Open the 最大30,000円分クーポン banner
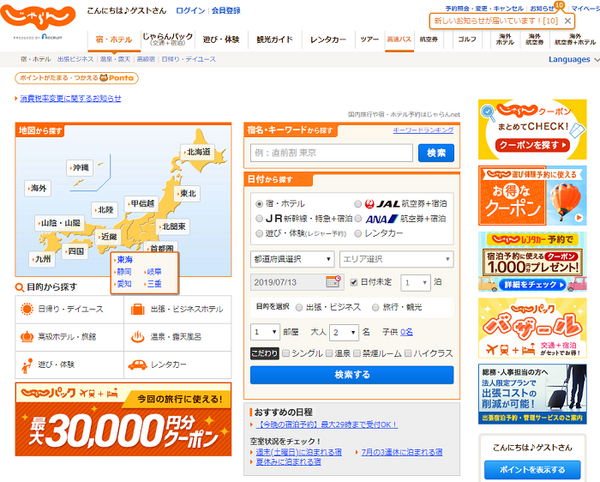This screenshot has height=482, width=600. [x=123, y=420]
